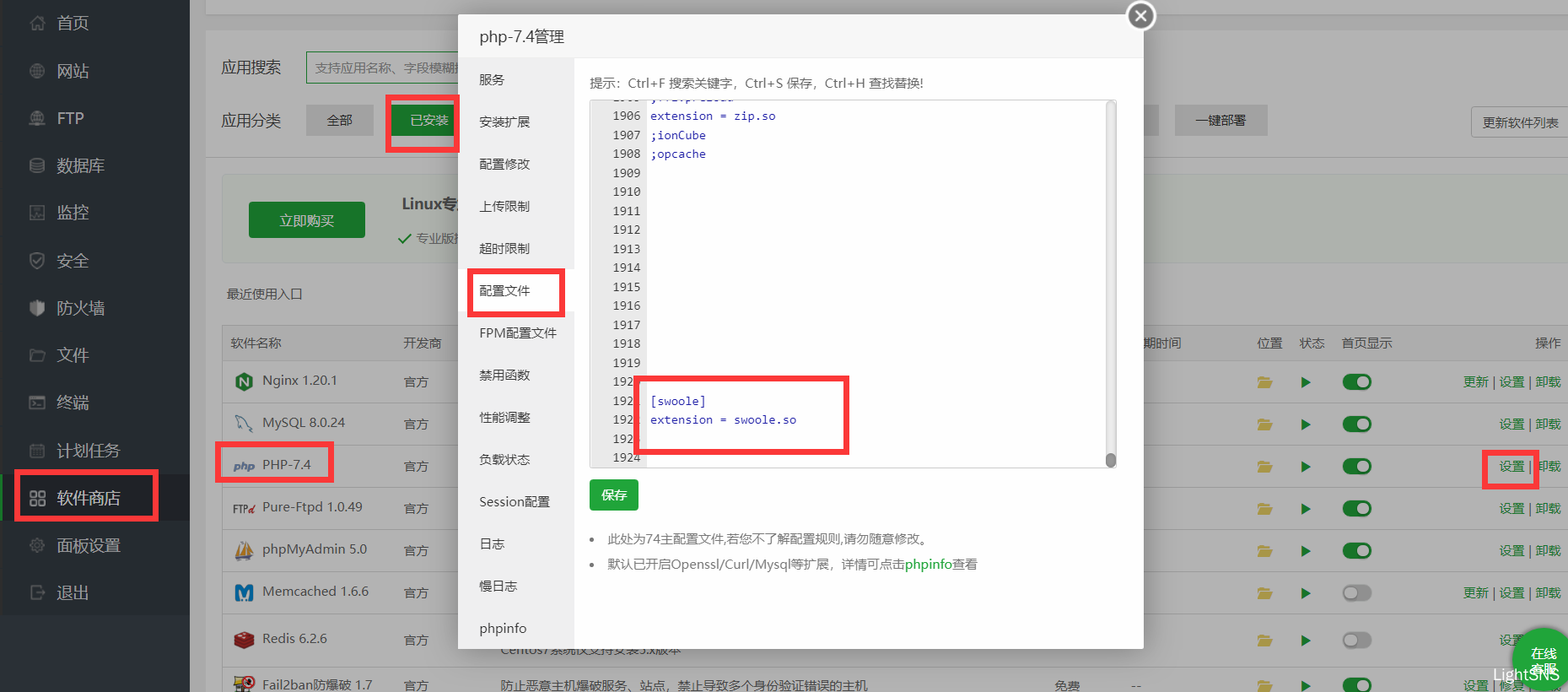Close the php-7.4 management dialog
Screen dimensions: 1568x692
point(1140,16)
